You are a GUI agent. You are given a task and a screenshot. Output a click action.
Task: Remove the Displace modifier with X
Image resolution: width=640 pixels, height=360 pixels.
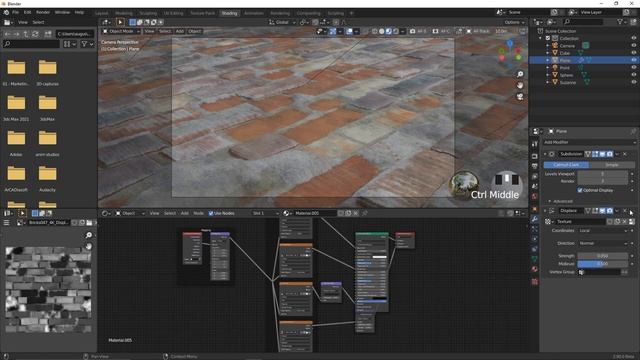624,211
